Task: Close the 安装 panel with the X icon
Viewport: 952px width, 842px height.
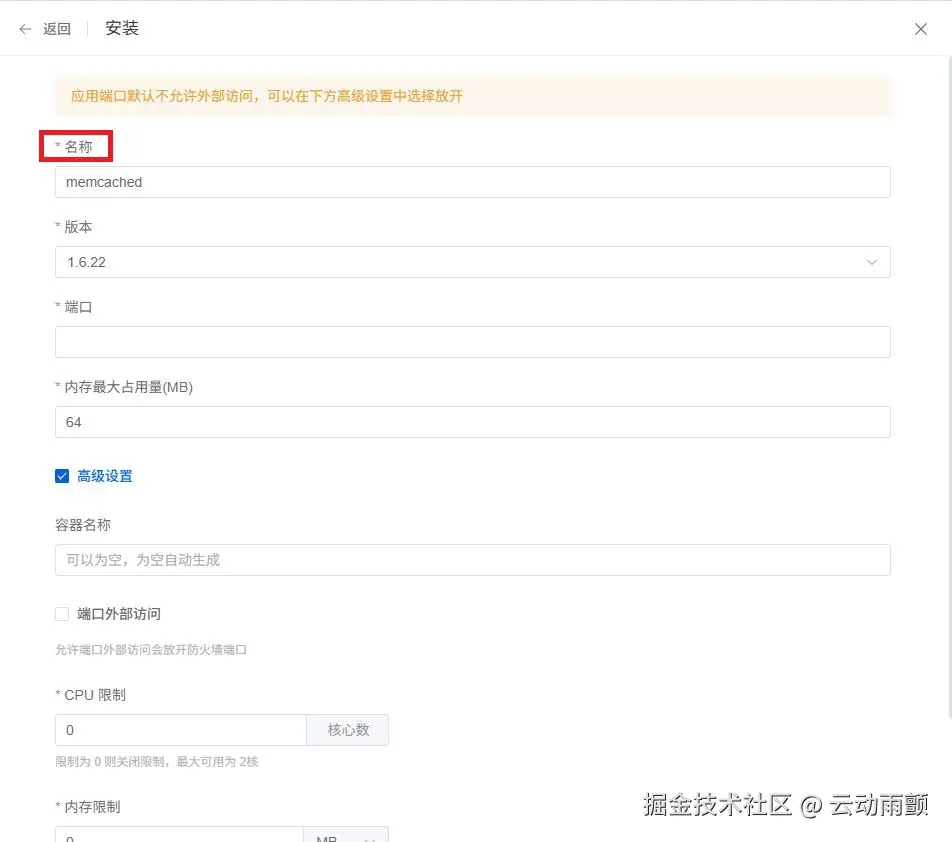Action: (x=920, y=28)
